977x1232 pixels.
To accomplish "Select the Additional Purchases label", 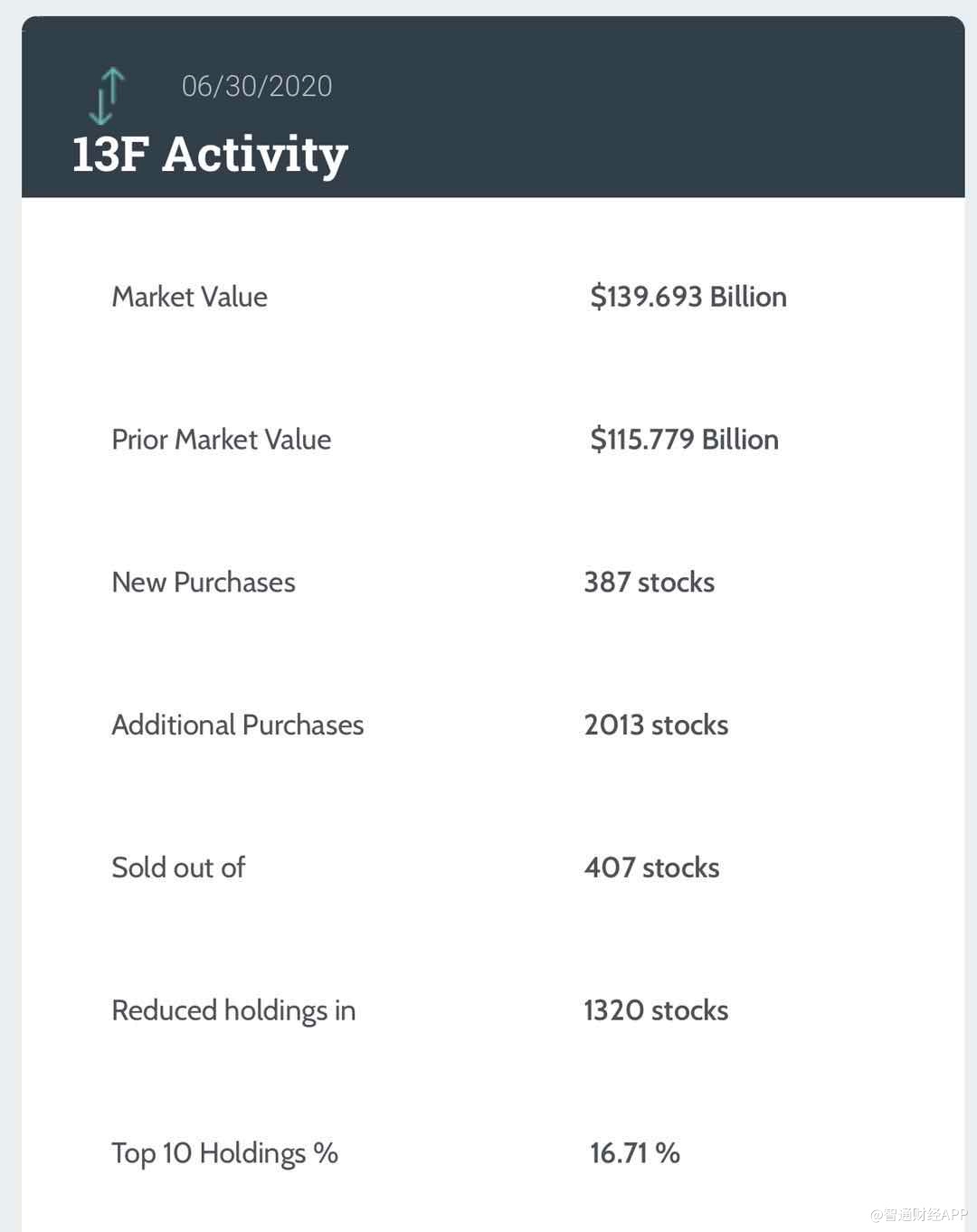I will [x=238, y=725].
